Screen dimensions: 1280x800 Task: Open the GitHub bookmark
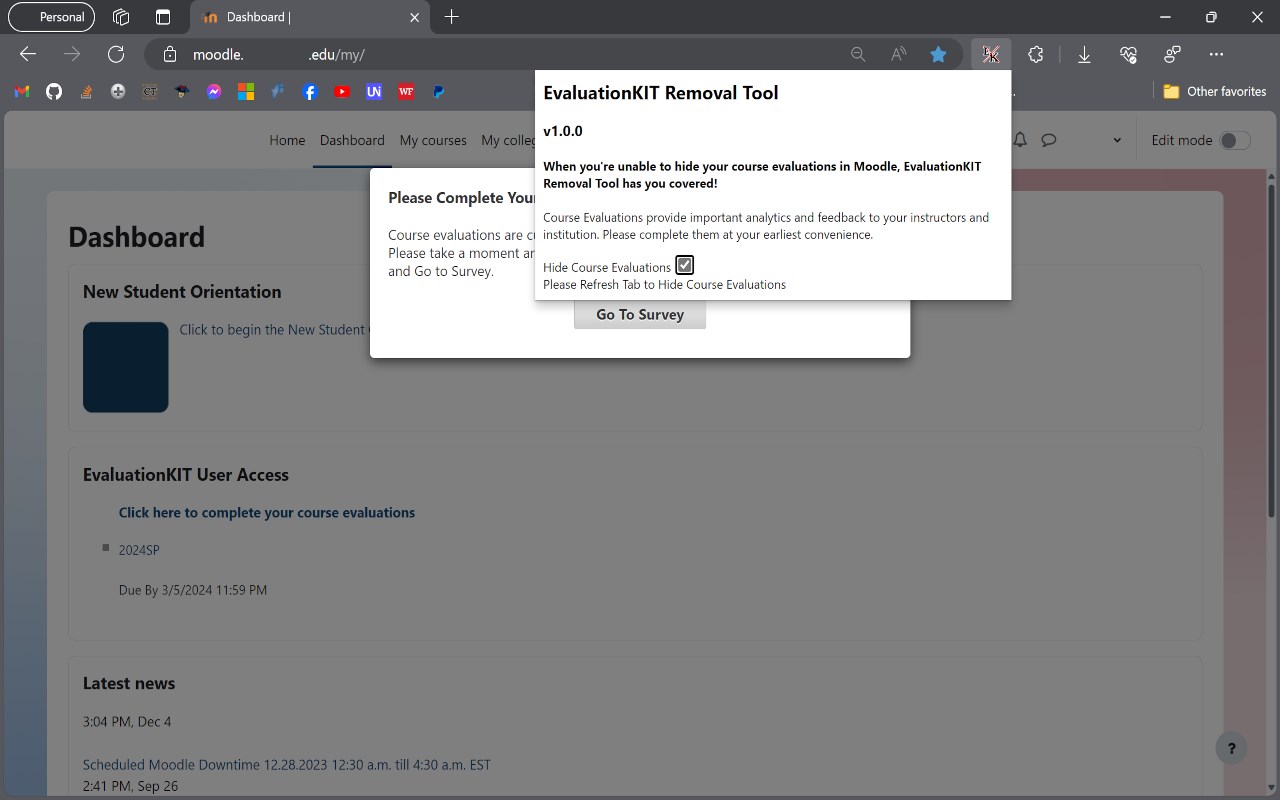coord(54,91)
